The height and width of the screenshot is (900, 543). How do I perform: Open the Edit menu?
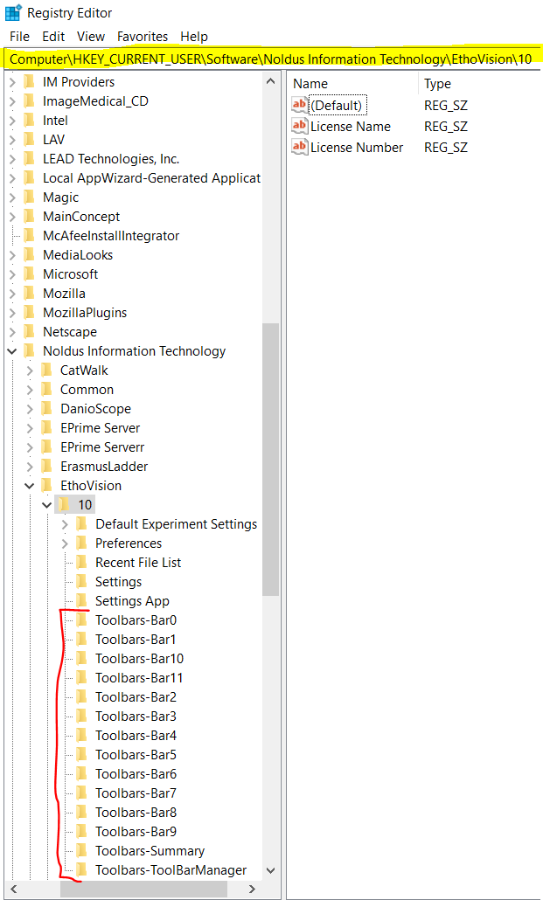click(53, 37)
